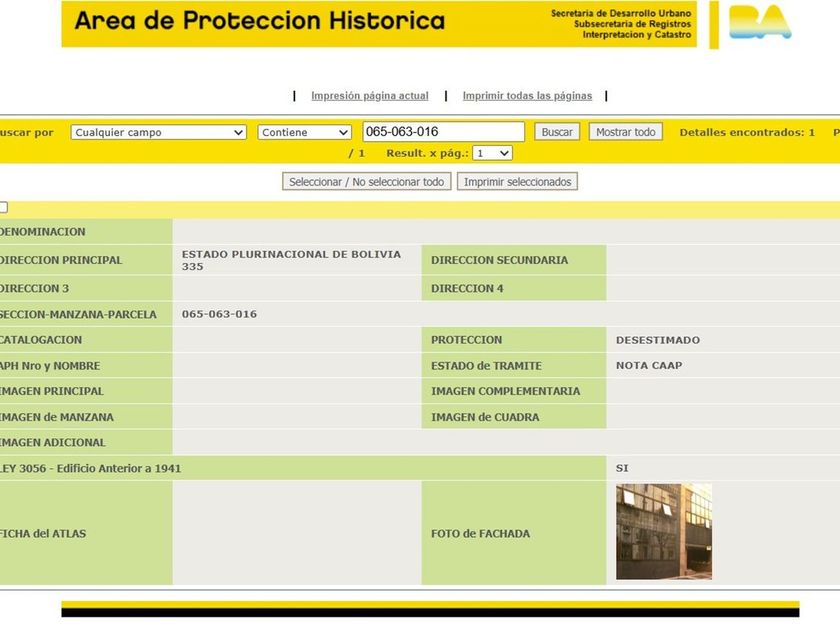Viewport: 840px width, 630px height.
Task: Click the Area de Proteccion Historica banner title
Action: click(259, 21)
